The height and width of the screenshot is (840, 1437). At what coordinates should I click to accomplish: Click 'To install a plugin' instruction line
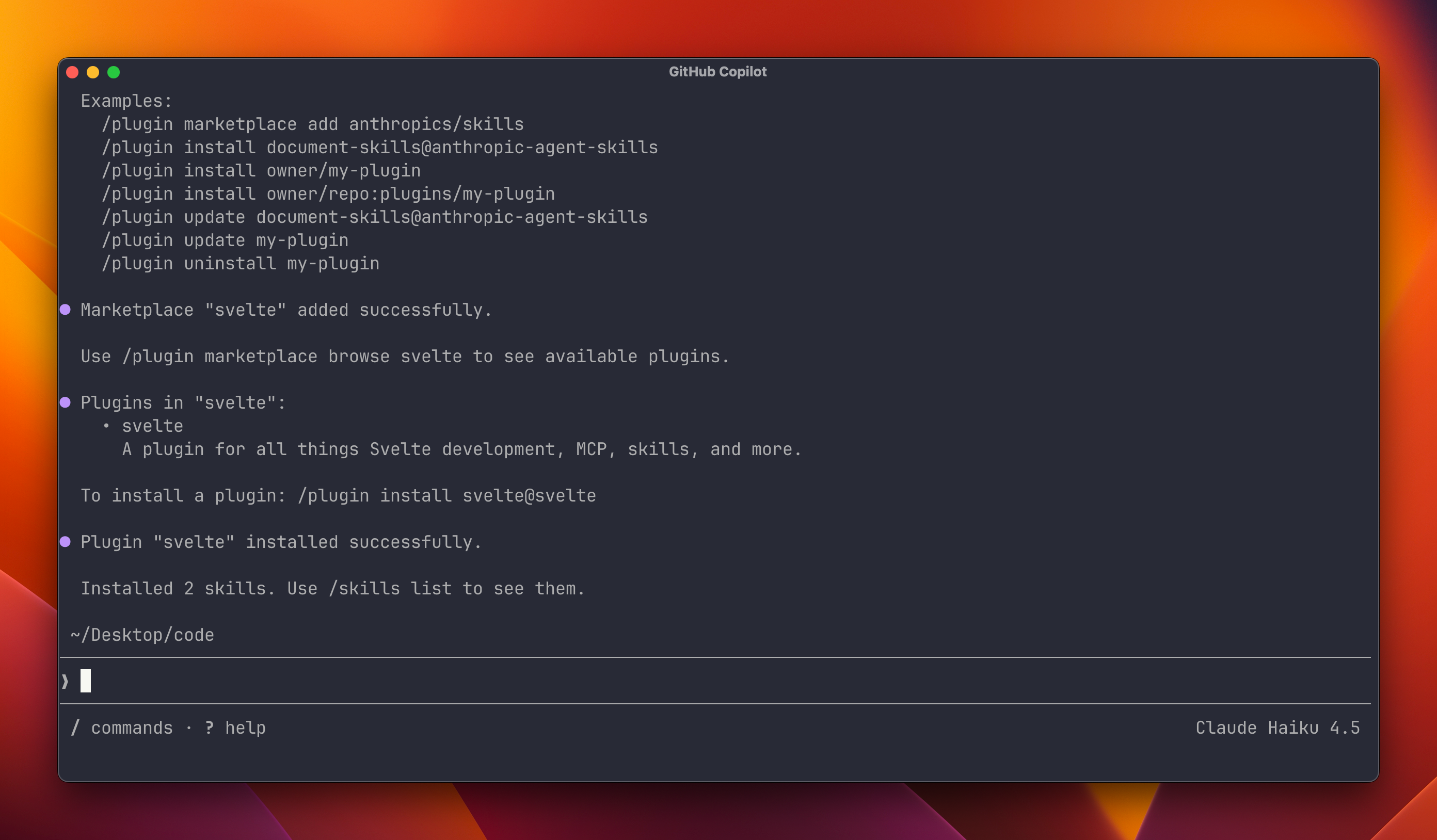point(338,496)
